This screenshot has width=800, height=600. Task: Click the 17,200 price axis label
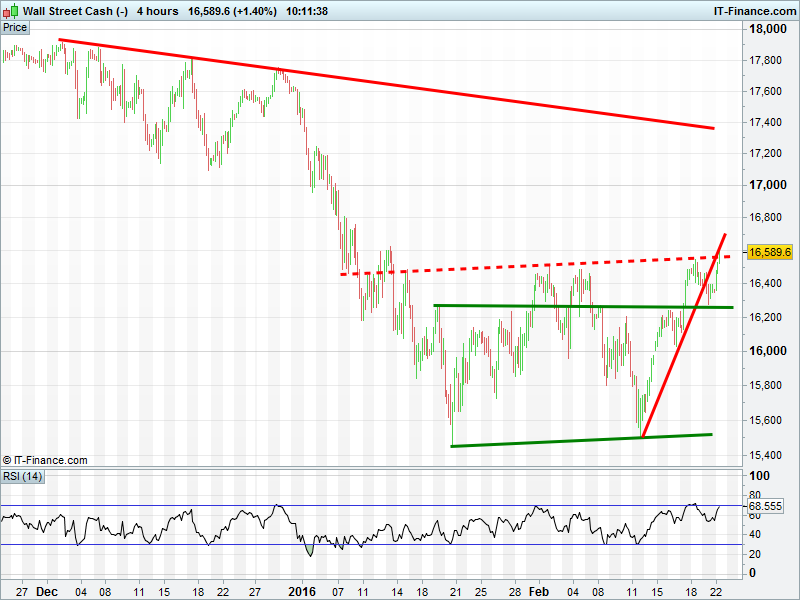(765, 153)
